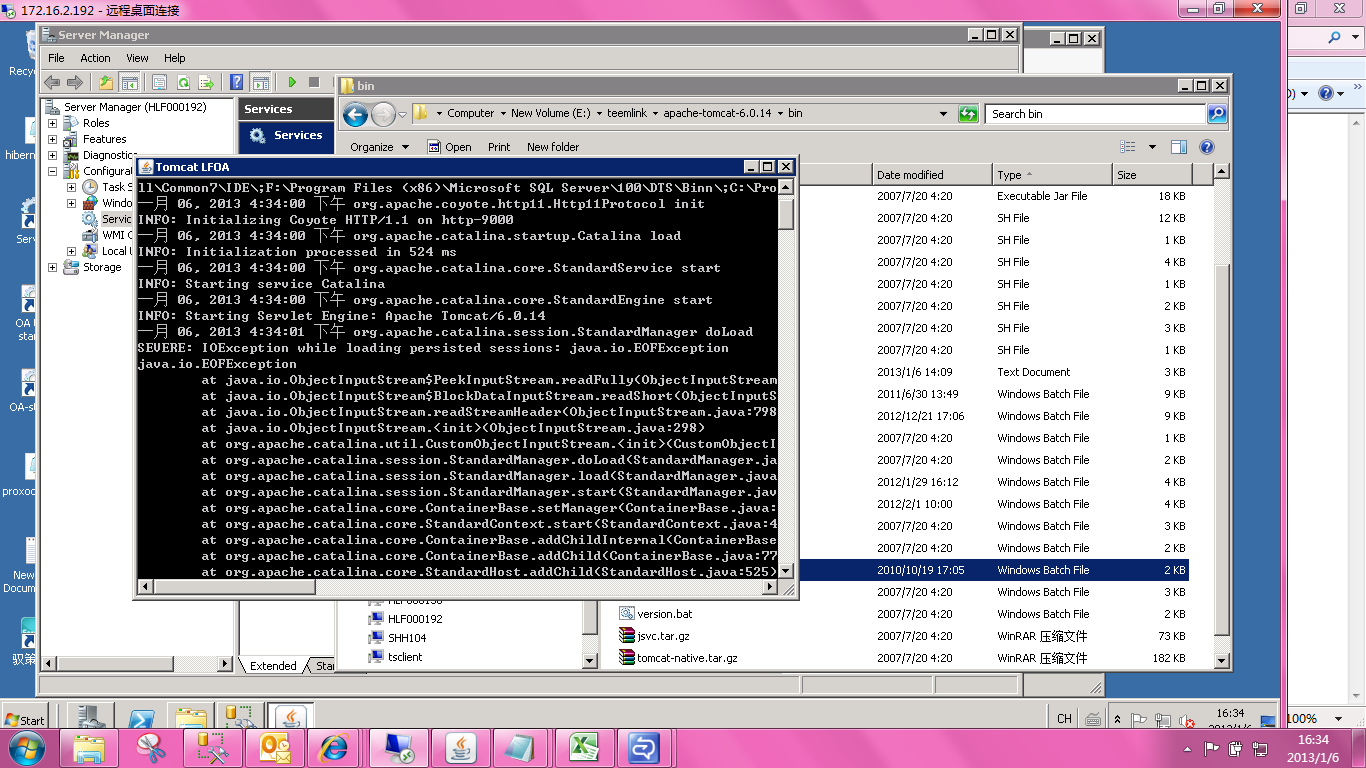Sort files by Date modified column
The width and height of the screenshot is (1366, 768).
tap(932, 175)
